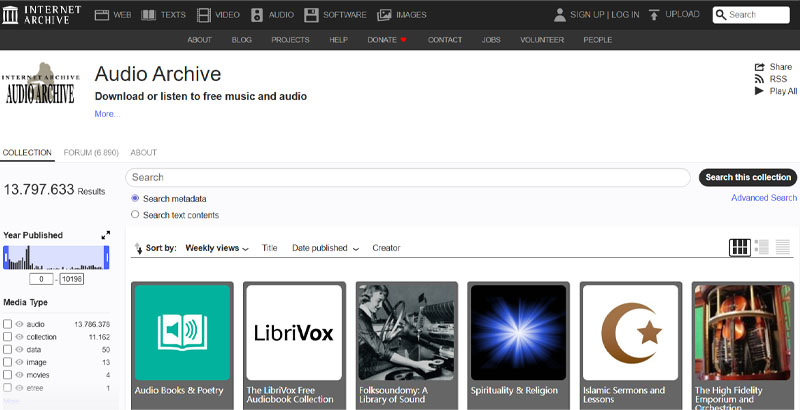
Task: Grab the left year range slider handle
Action: point(6,258)
